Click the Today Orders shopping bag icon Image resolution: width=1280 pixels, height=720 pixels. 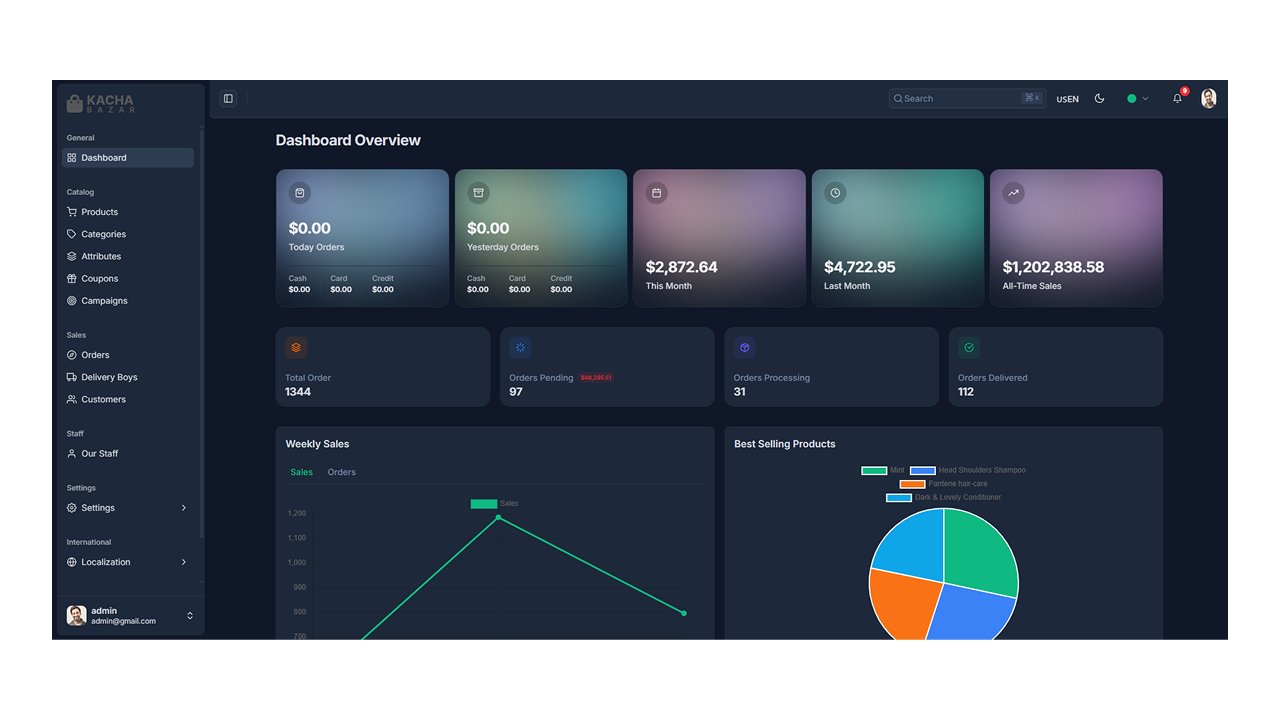click(x=299, y=193)
